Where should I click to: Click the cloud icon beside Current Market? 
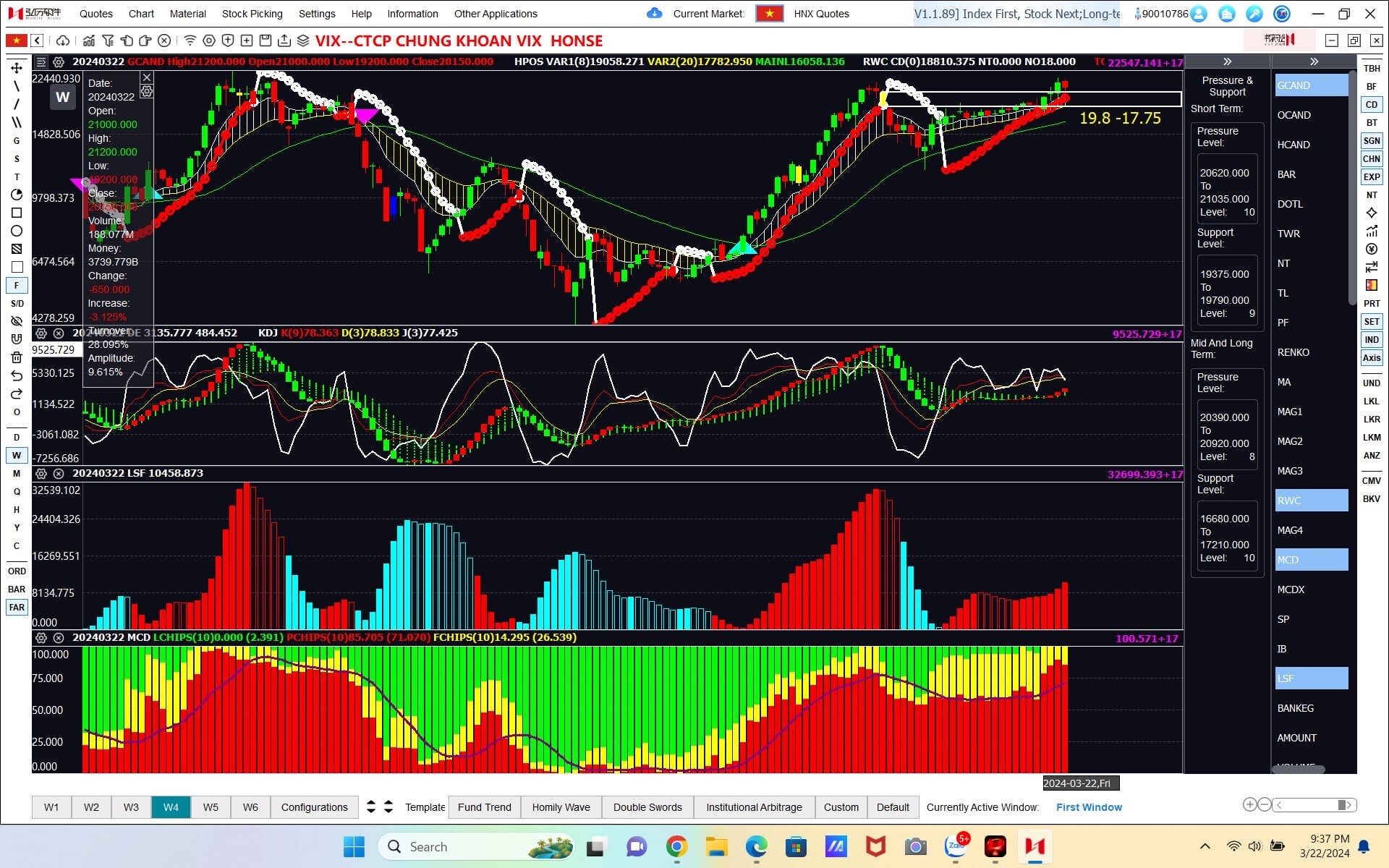655,13
